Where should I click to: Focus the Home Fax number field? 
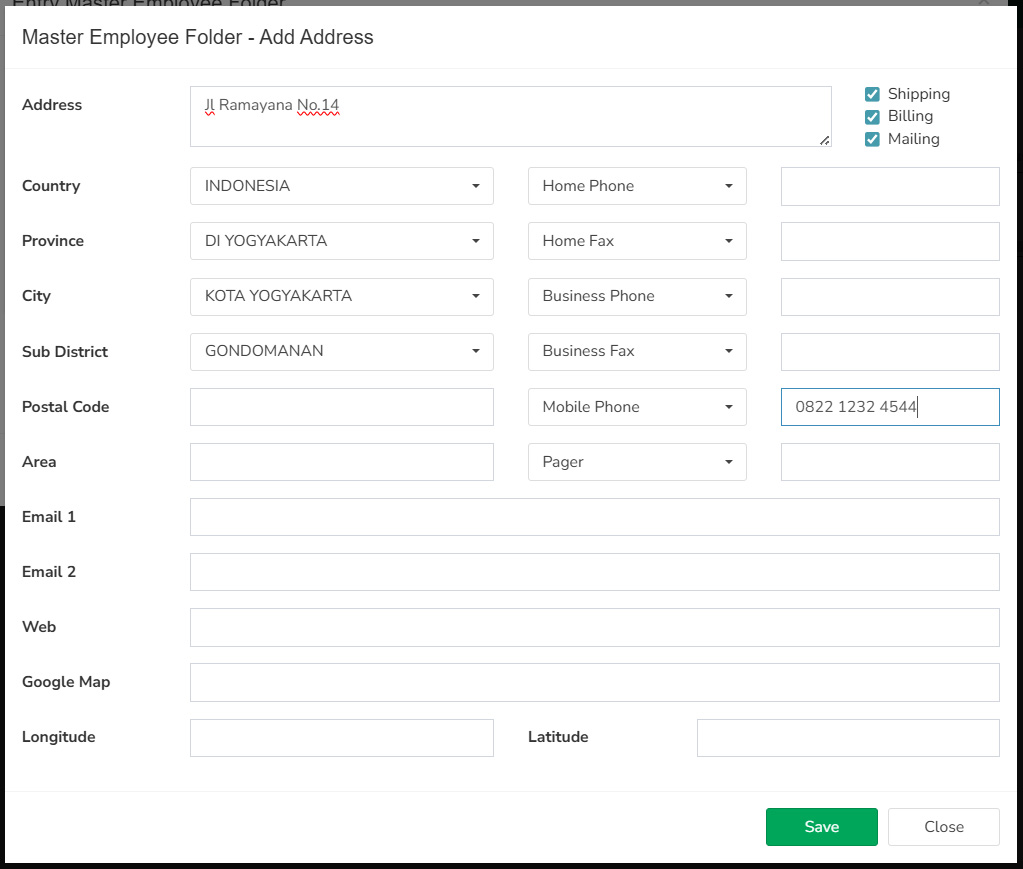[890, 241]
